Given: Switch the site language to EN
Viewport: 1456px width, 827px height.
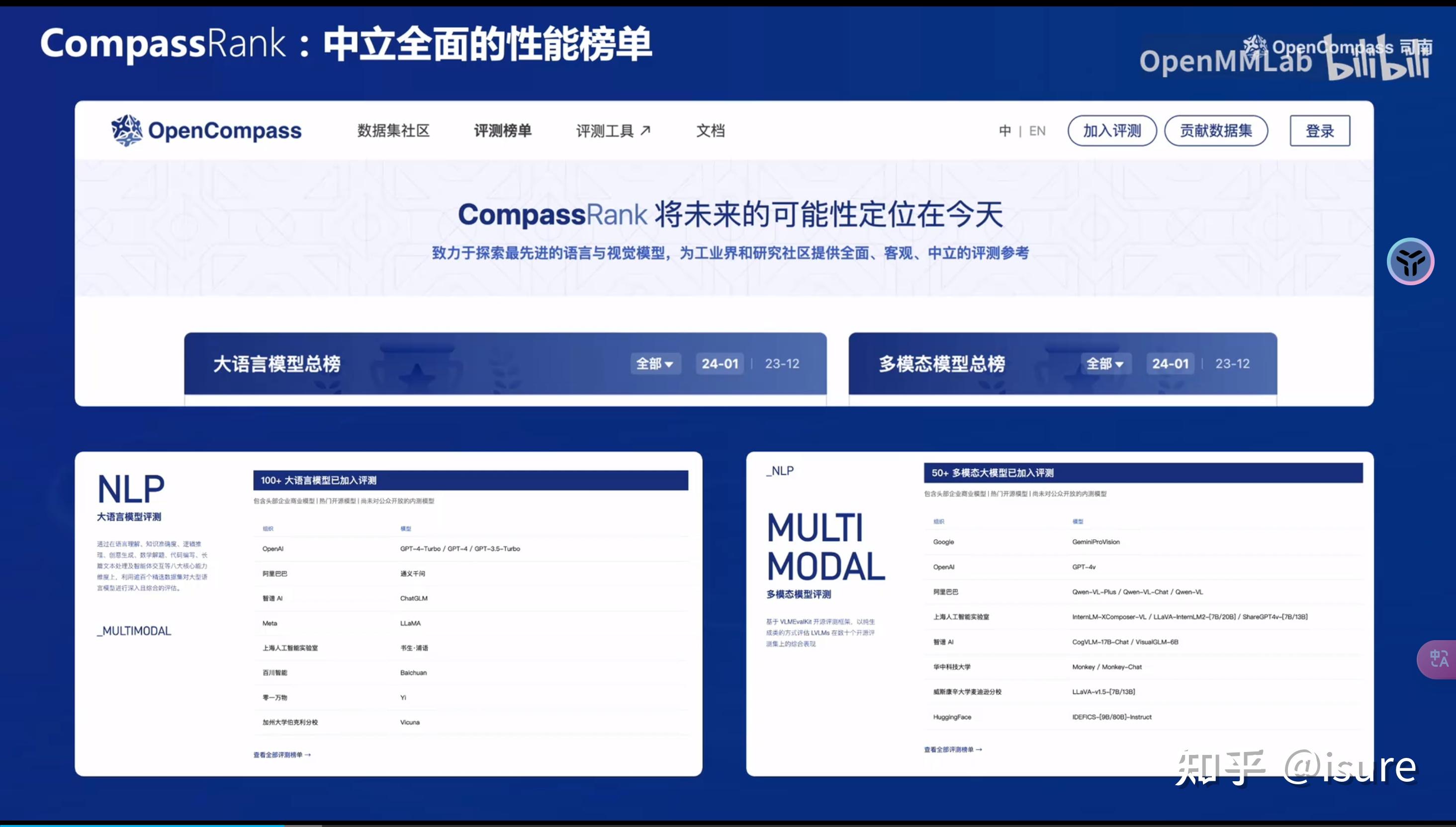Looking at the screenshot, I should pos(1037,131).
